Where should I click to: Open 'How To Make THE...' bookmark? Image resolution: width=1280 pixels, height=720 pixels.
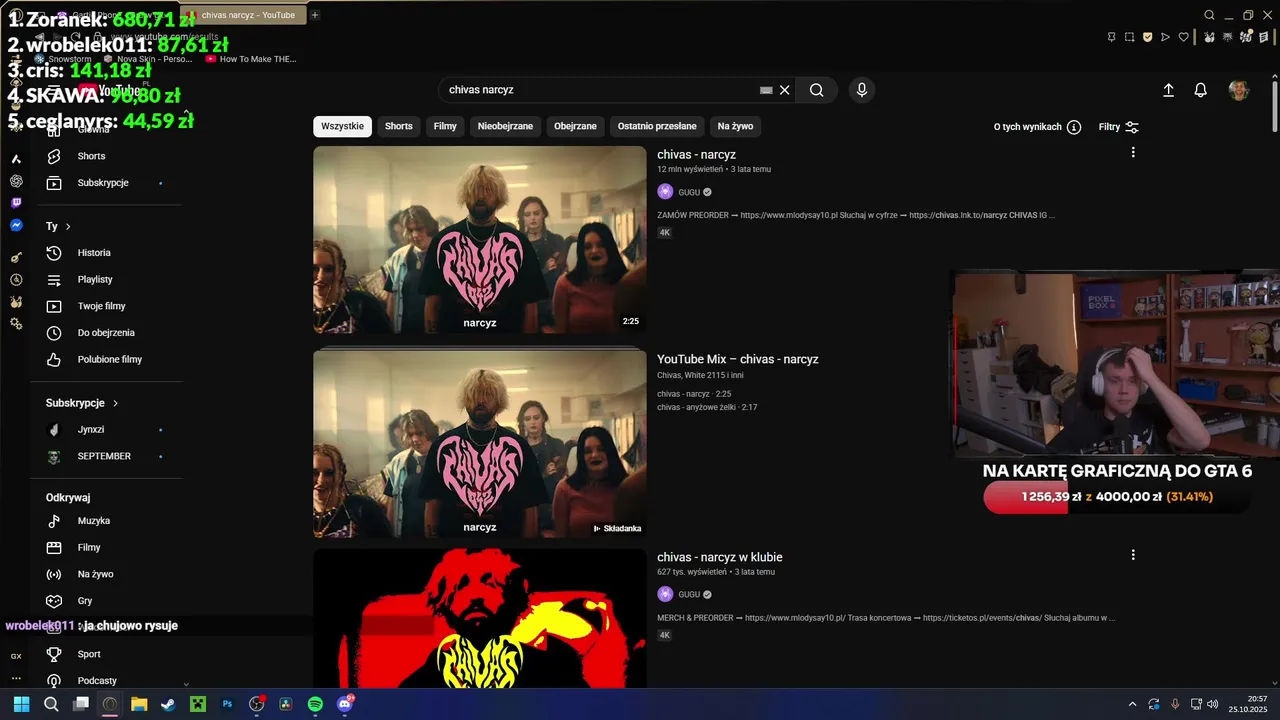click(251, 59)
